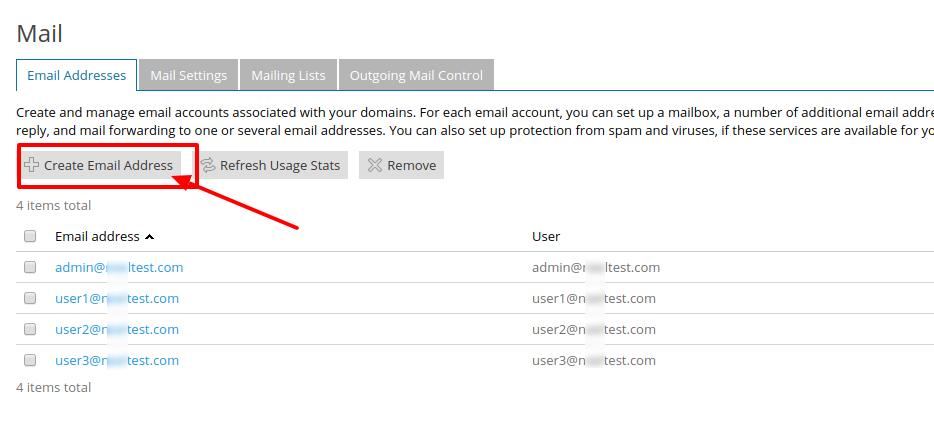Select the user1 email row checkbox
The height and width of the screenshot is (437, 934).
click(30, 298)
